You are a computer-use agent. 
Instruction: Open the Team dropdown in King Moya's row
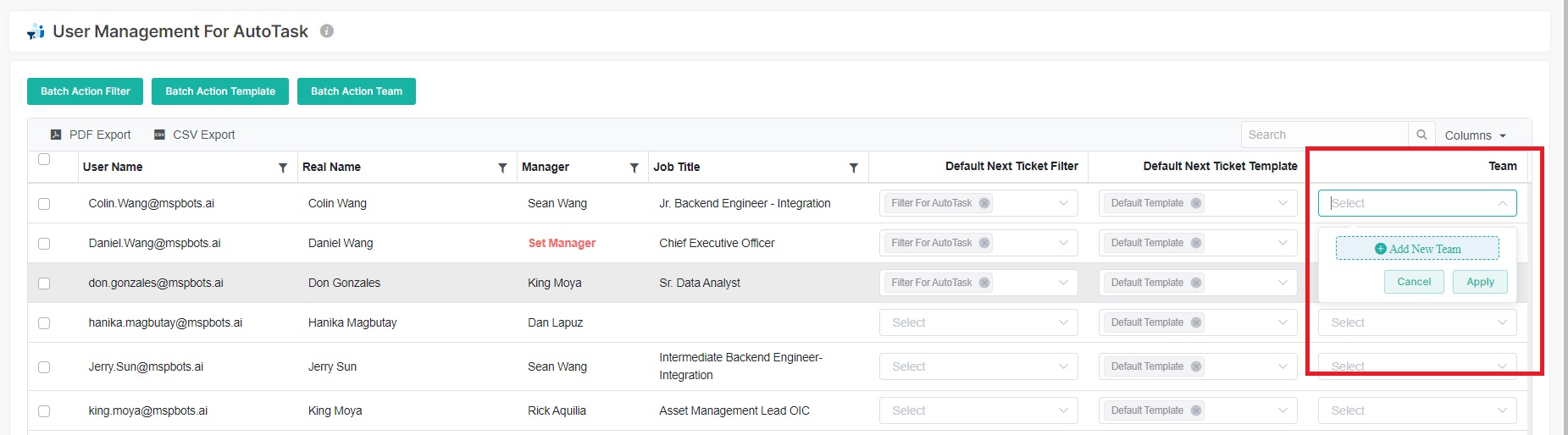click(1416, 410)
